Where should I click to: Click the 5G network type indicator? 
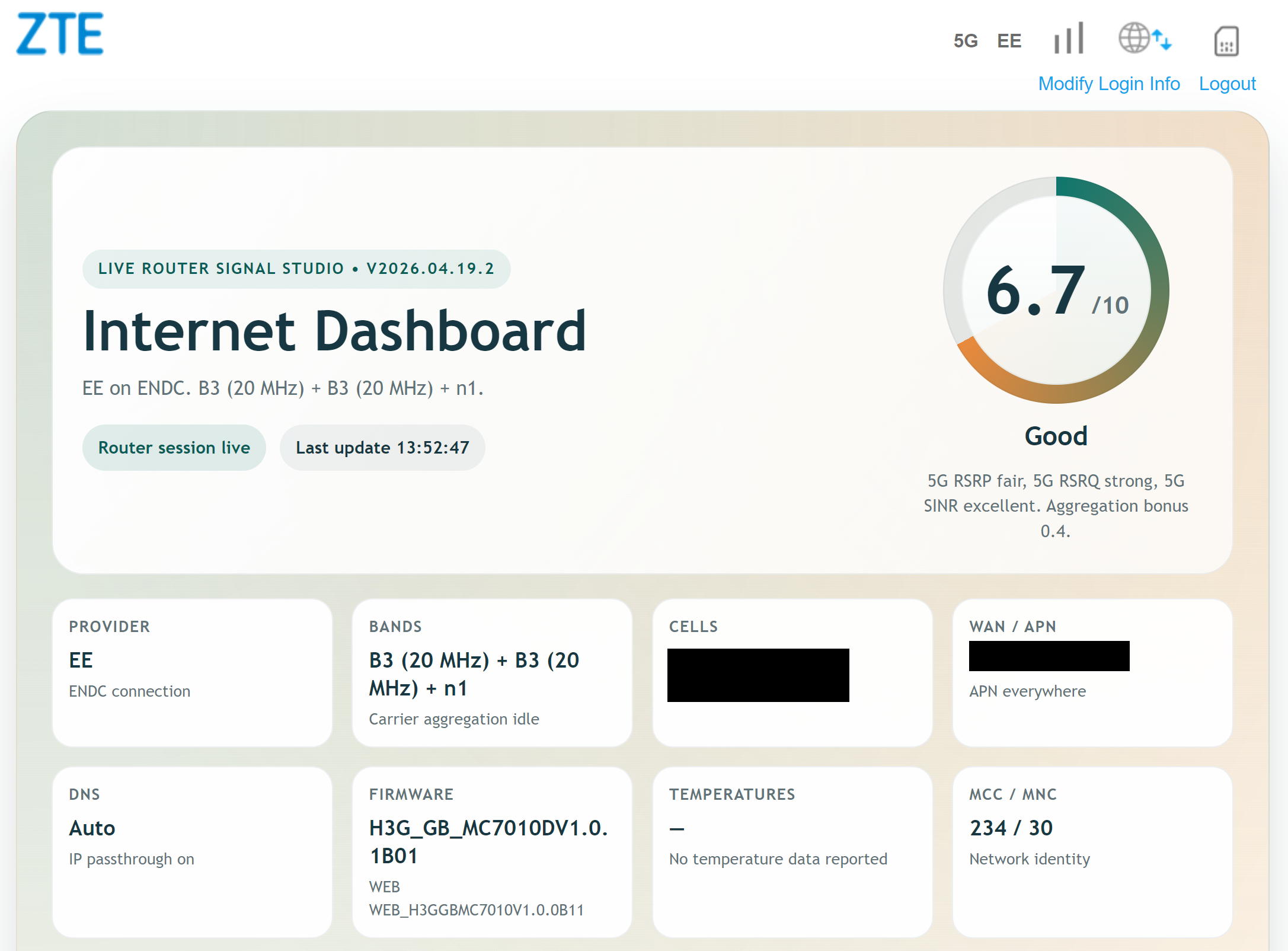pyautogui.click(x=966, y=41)
